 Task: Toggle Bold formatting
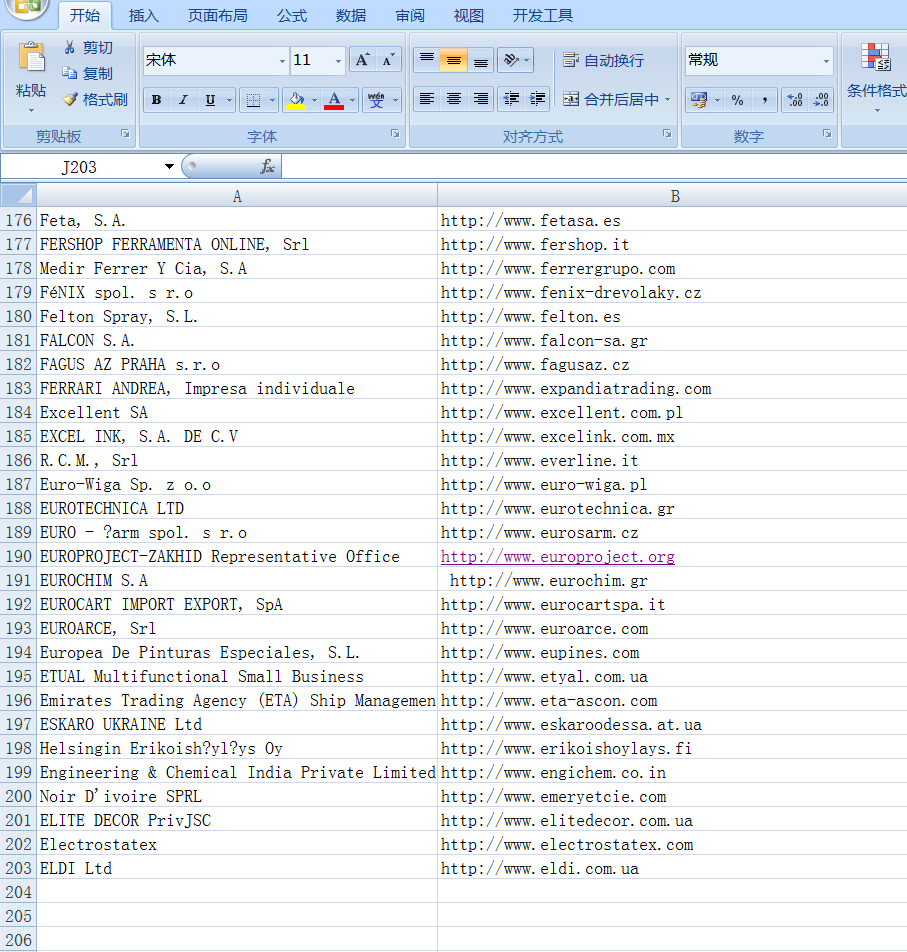click(157, 100)
